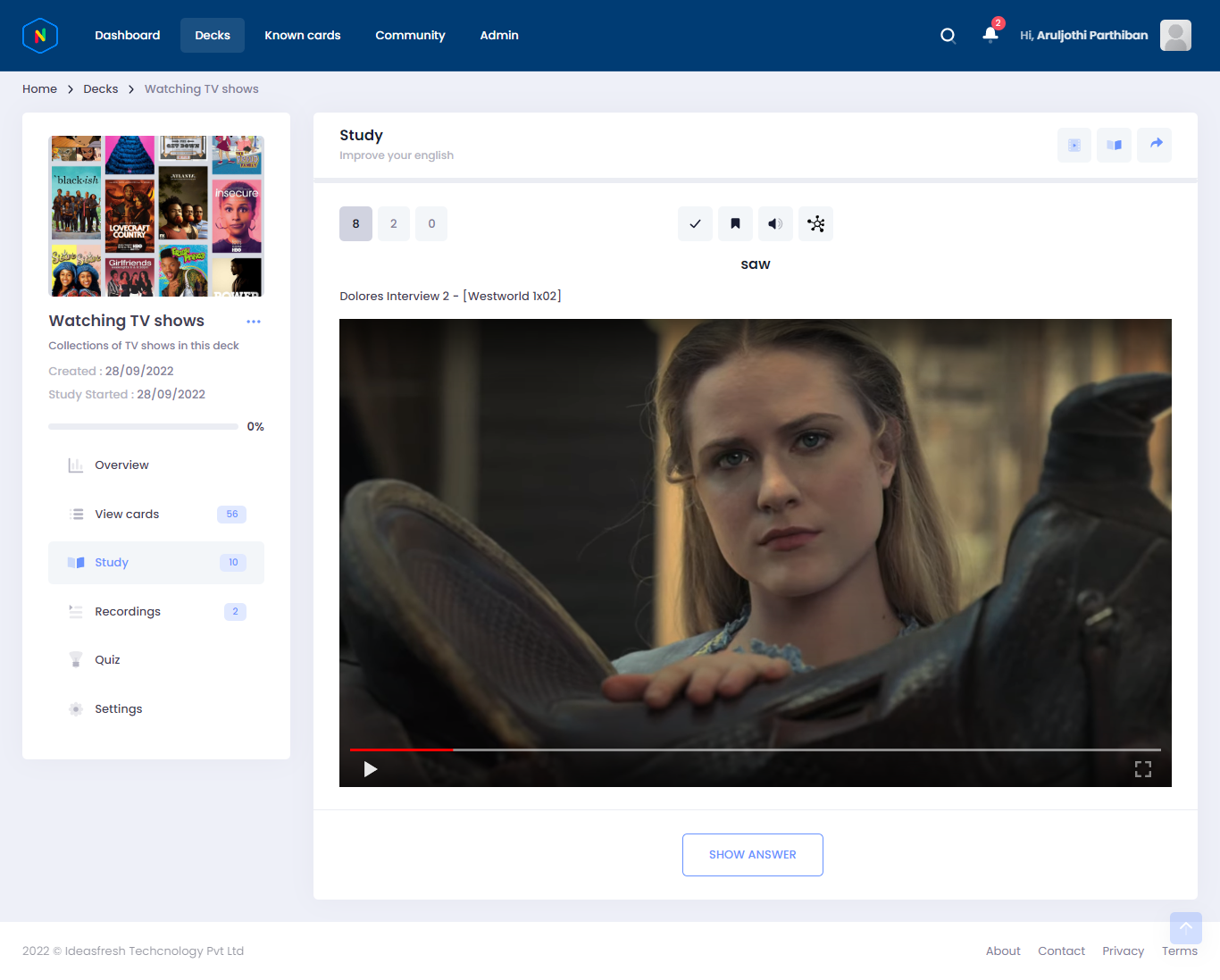The height and width of the screenshot is (980, 1220).
Task: Click the scroll-to-top arrow button
Action: pyautogui.click(x=1186, y=928)
